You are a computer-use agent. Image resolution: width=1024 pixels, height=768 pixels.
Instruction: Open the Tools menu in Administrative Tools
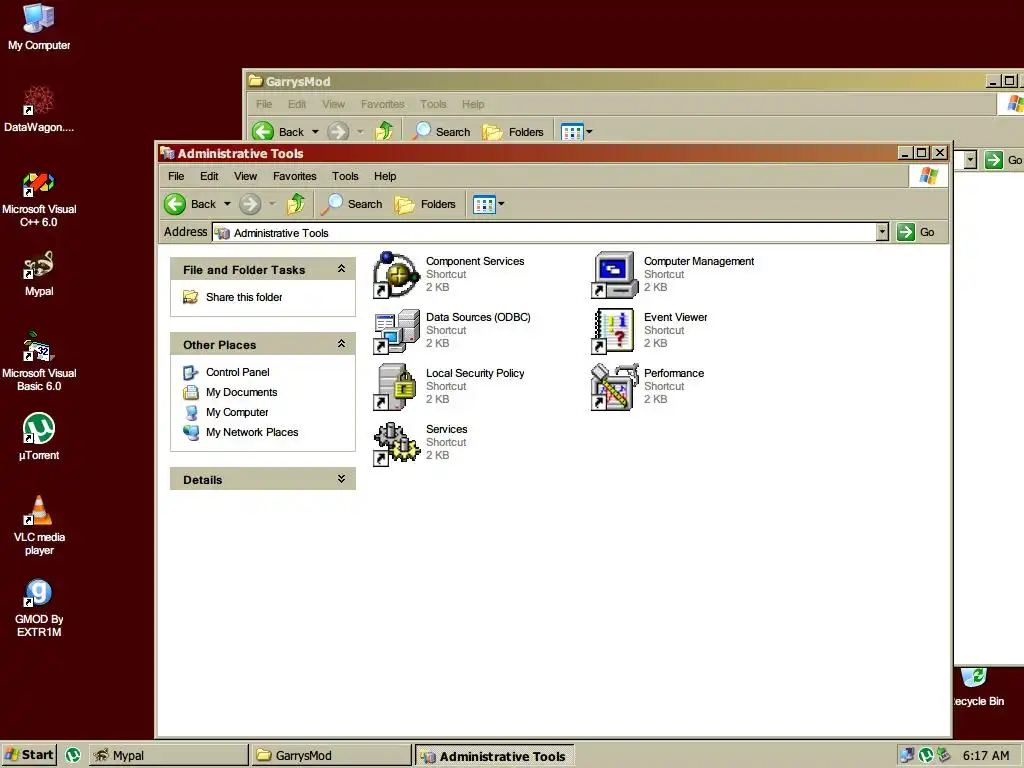(x=345, y=176)
